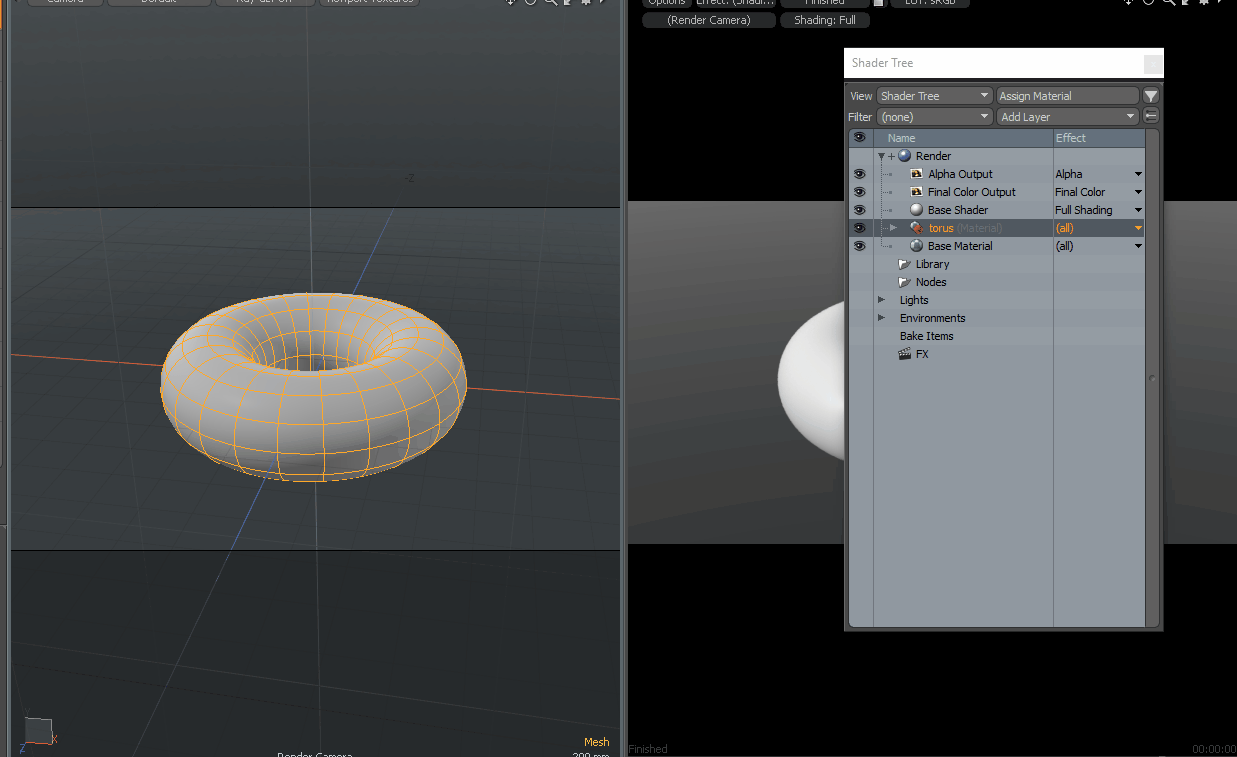Toggle visibility of Base Material

[x=859, y=246]
